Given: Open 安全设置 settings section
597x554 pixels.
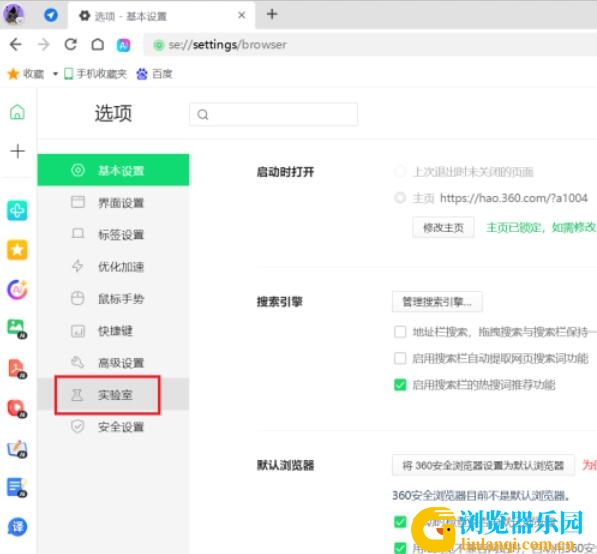Looking at the screenshot, I should pyautogui.click(x=113, y=427).
